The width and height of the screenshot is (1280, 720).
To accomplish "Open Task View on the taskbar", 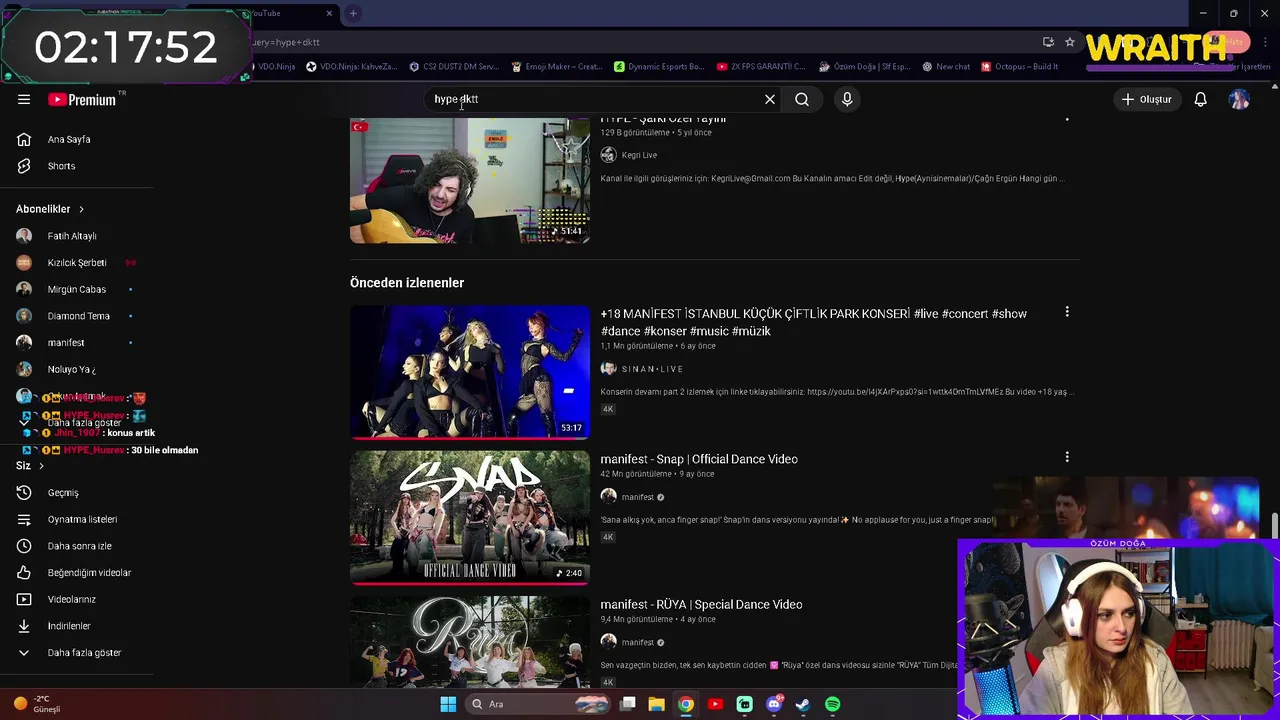I will [628, 704].
